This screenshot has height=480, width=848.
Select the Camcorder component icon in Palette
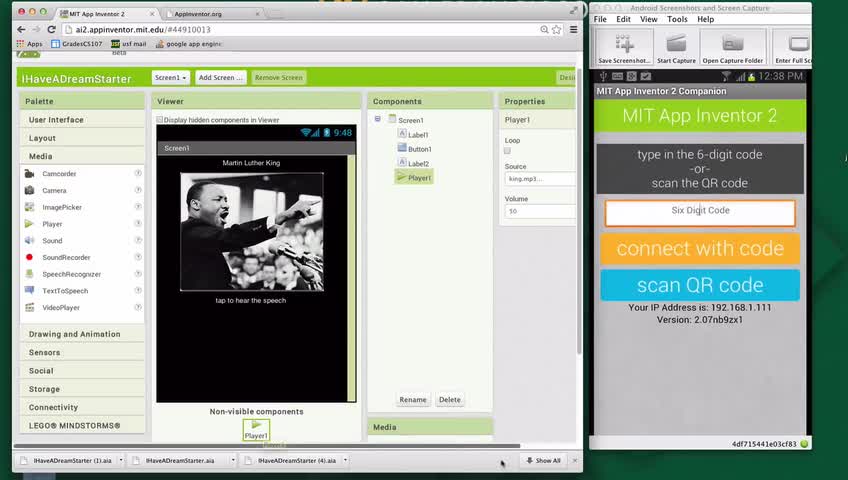point(30,174)
